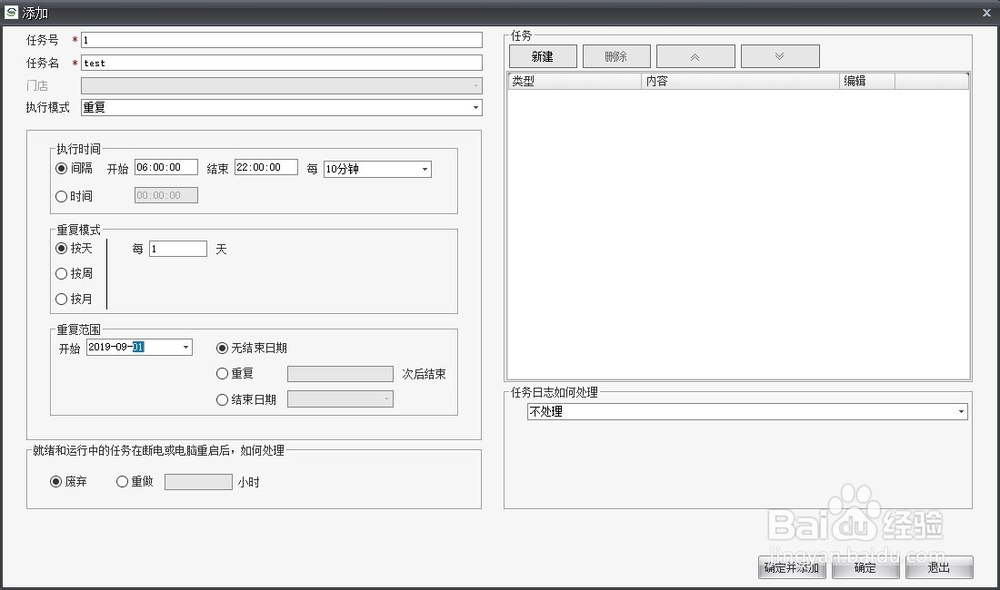
Task: Click the 确定 button
Action: pos(865,568)
